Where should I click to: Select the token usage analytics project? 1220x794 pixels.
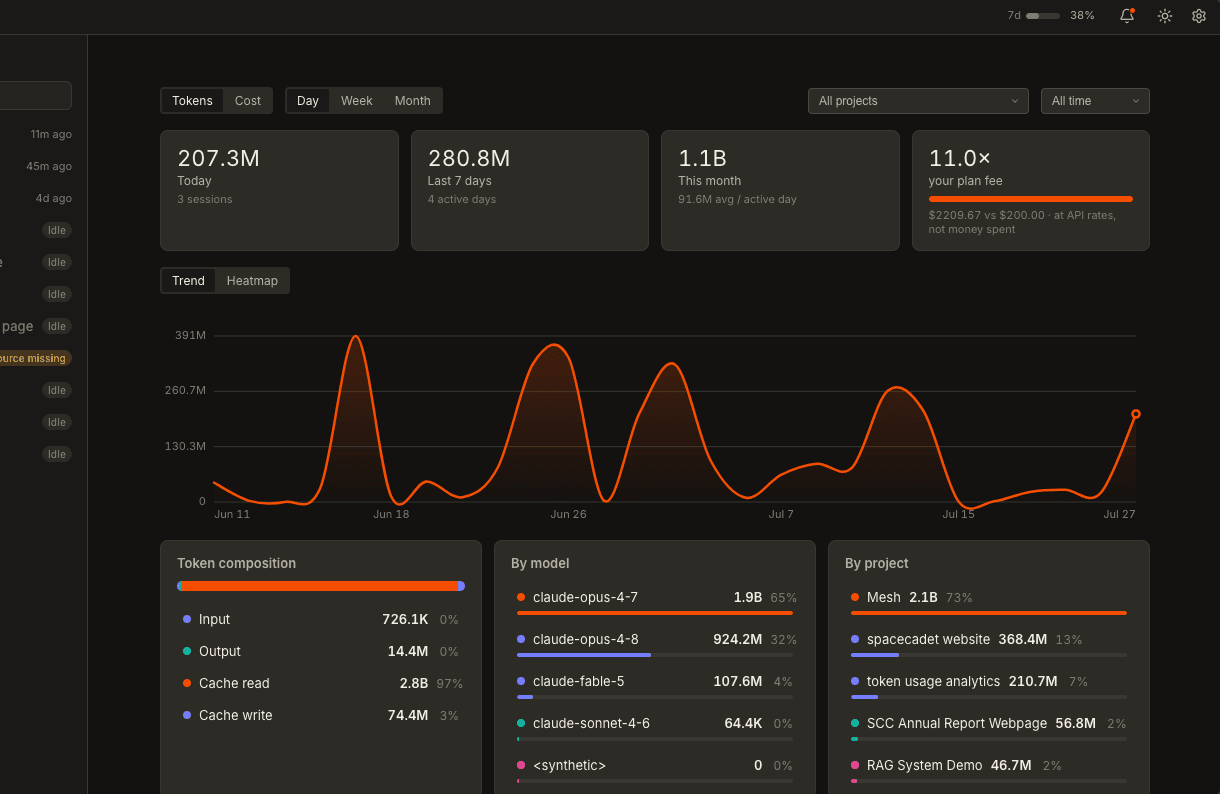coord(989,687)
